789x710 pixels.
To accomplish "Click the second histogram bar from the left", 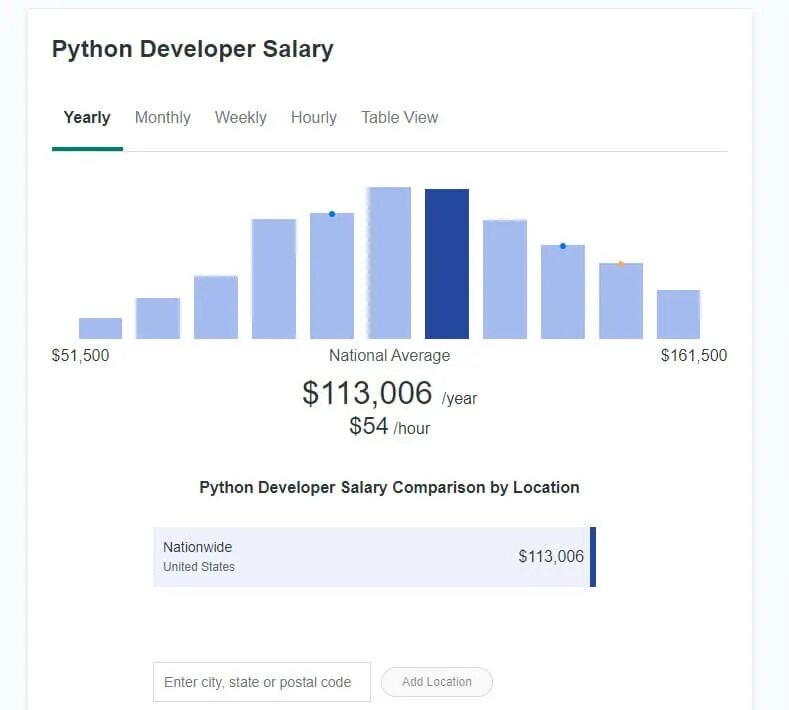I will [x=158, y=318].
